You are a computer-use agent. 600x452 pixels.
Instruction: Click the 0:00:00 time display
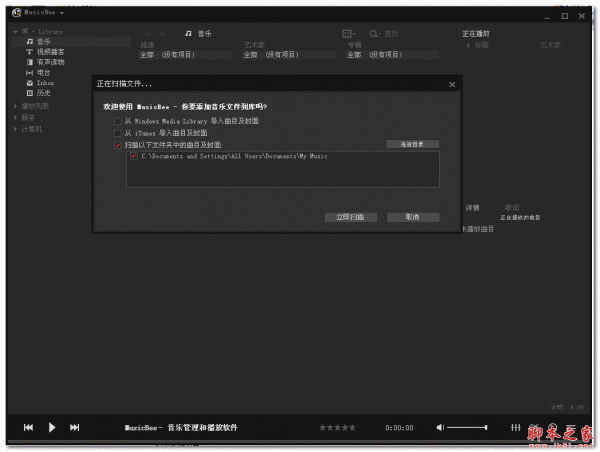(399, 428)
